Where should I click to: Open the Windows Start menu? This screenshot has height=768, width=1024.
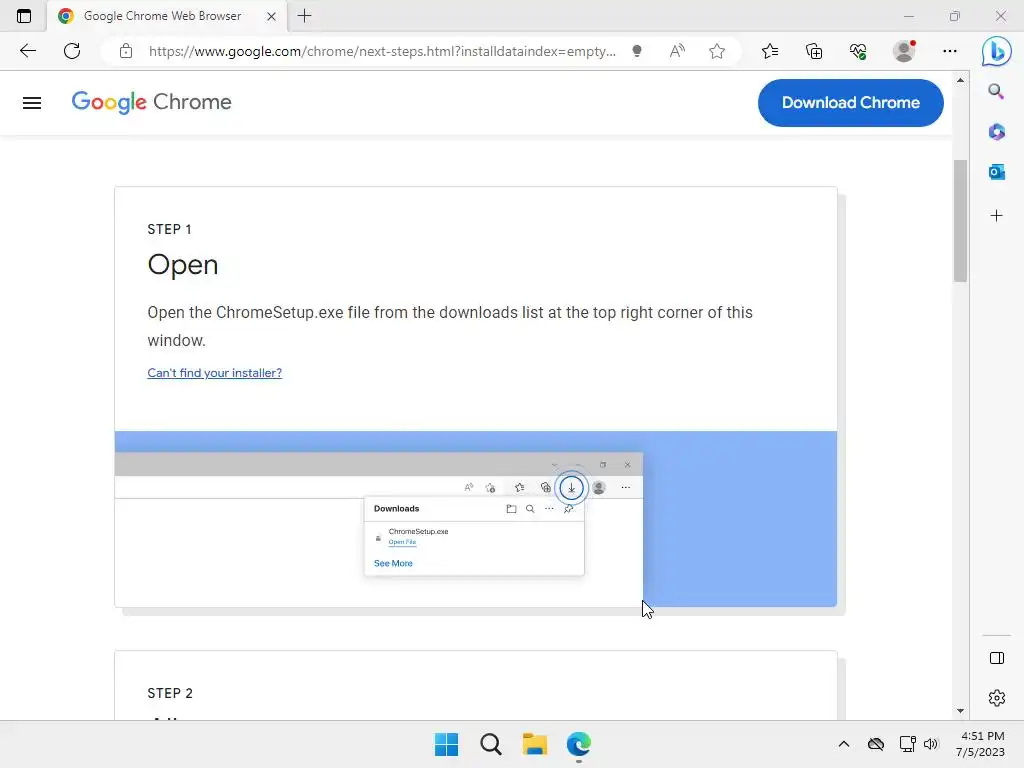(447, 744)
